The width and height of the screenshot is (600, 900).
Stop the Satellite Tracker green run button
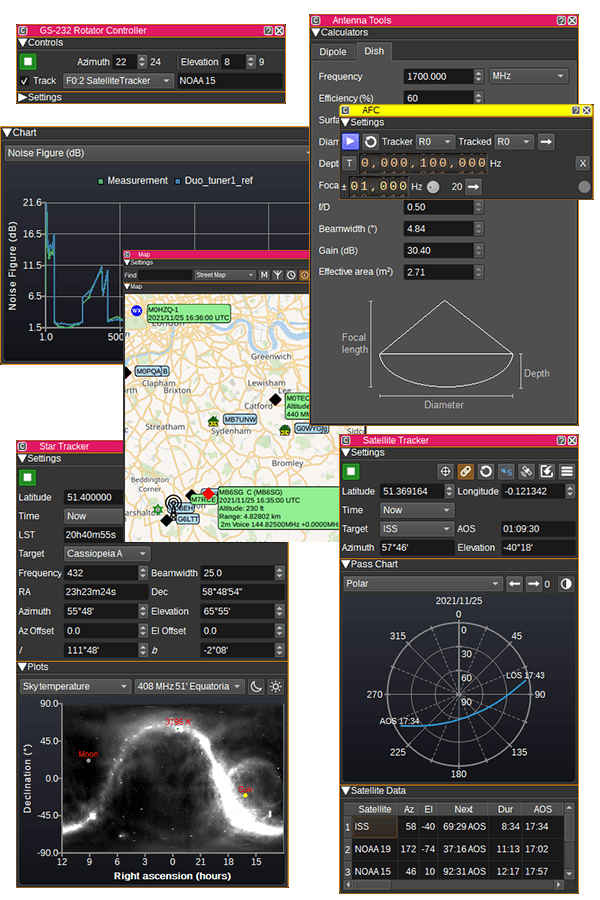pyautogui.click(x=351, y=472)
